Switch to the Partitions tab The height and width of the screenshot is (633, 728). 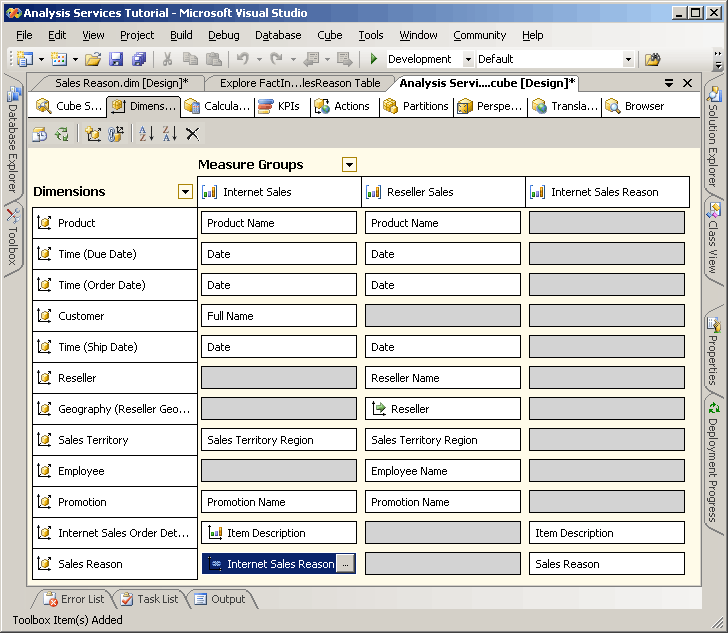(x=416, y=106)
